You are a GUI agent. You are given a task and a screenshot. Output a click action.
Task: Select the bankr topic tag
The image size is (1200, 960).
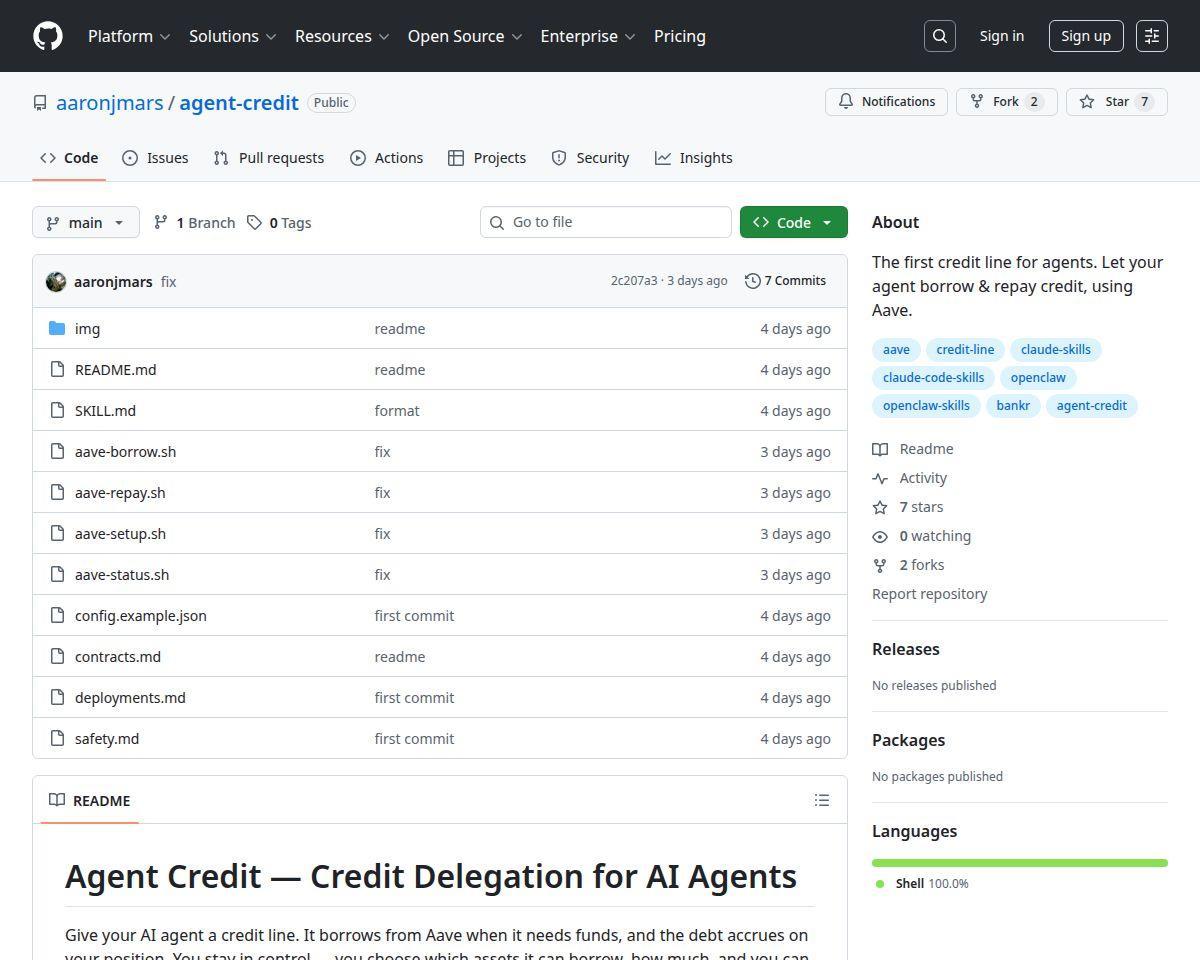pyautogui.click(x=1013, y=406)
